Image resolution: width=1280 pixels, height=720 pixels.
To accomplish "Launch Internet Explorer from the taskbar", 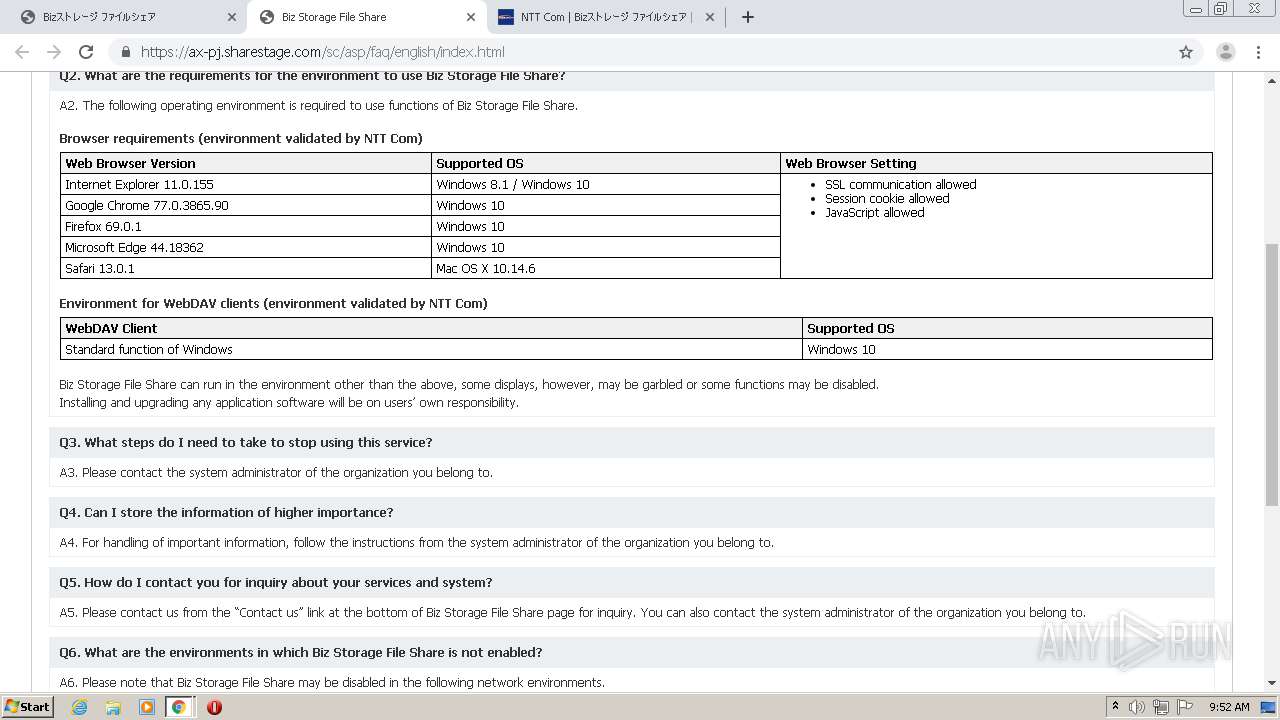I will coord(79,707).
